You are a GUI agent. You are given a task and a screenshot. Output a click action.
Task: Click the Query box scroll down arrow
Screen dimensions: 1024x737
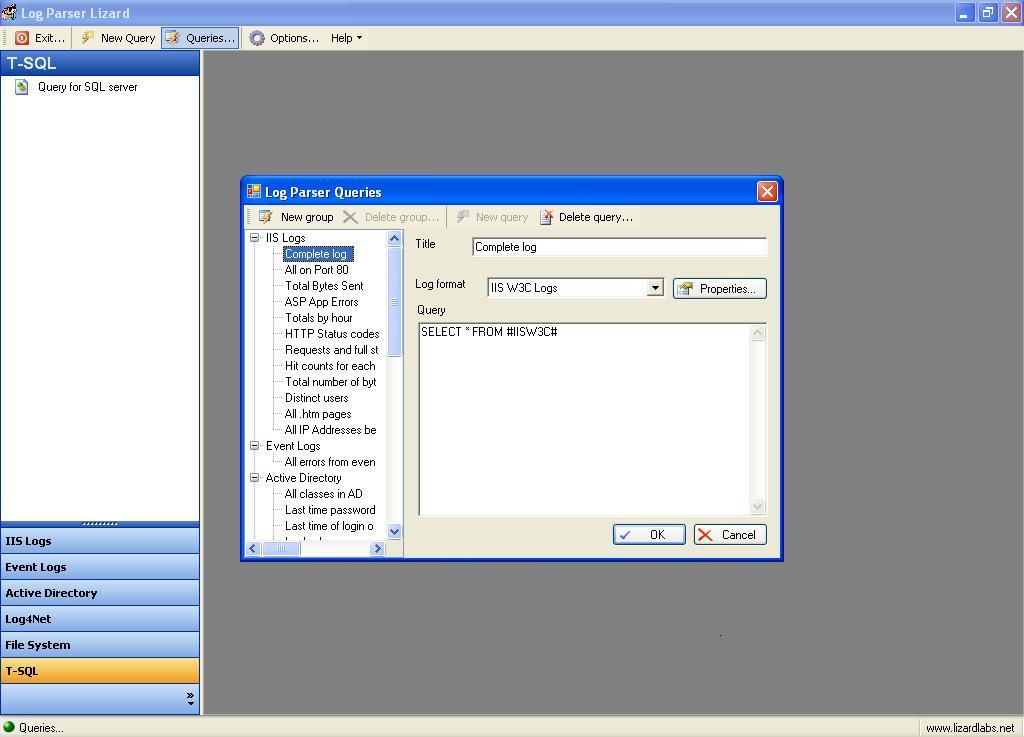[x=758, y=506]
